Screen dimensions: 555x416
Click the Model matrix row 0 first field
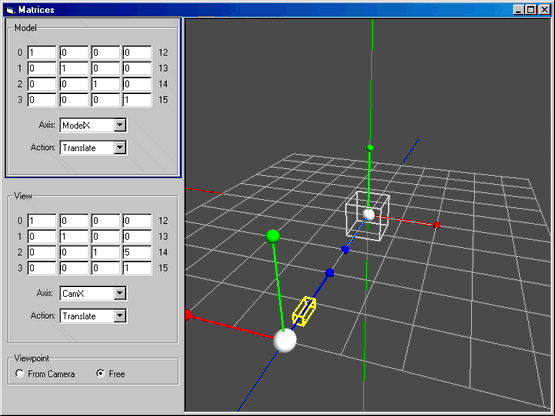pos(42,53)
